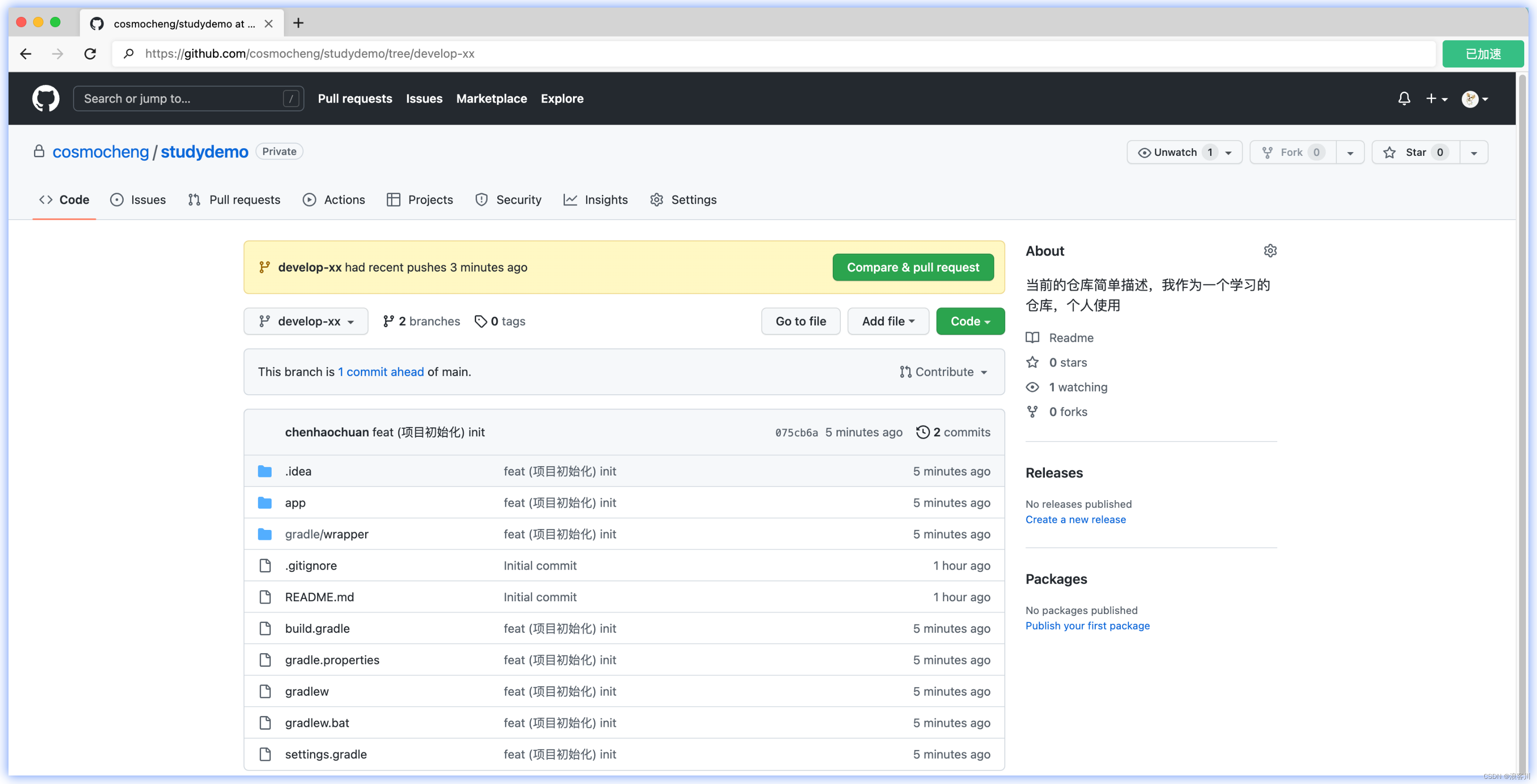The image size is (1537, 784).
Task: Click the 1 watching link
Action: [1077, 387]
